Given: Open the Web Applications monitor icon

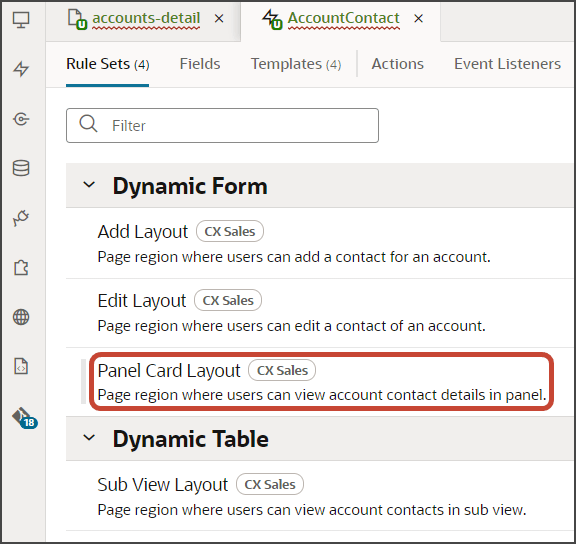Looking at the screenshot, I should pyautogui.click(x=21, y=19).
